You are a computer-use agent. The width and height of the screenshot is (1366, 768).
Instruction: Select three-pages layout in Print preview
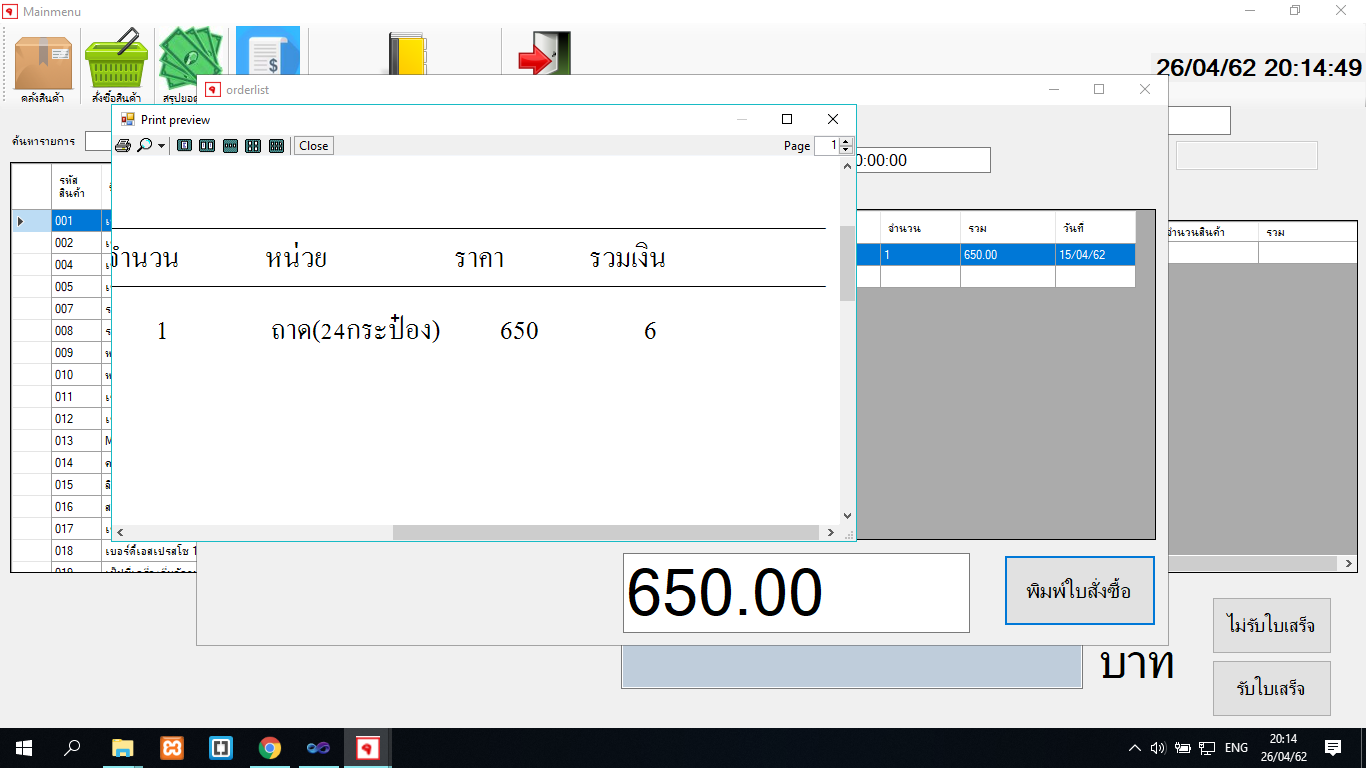[230, 146]
